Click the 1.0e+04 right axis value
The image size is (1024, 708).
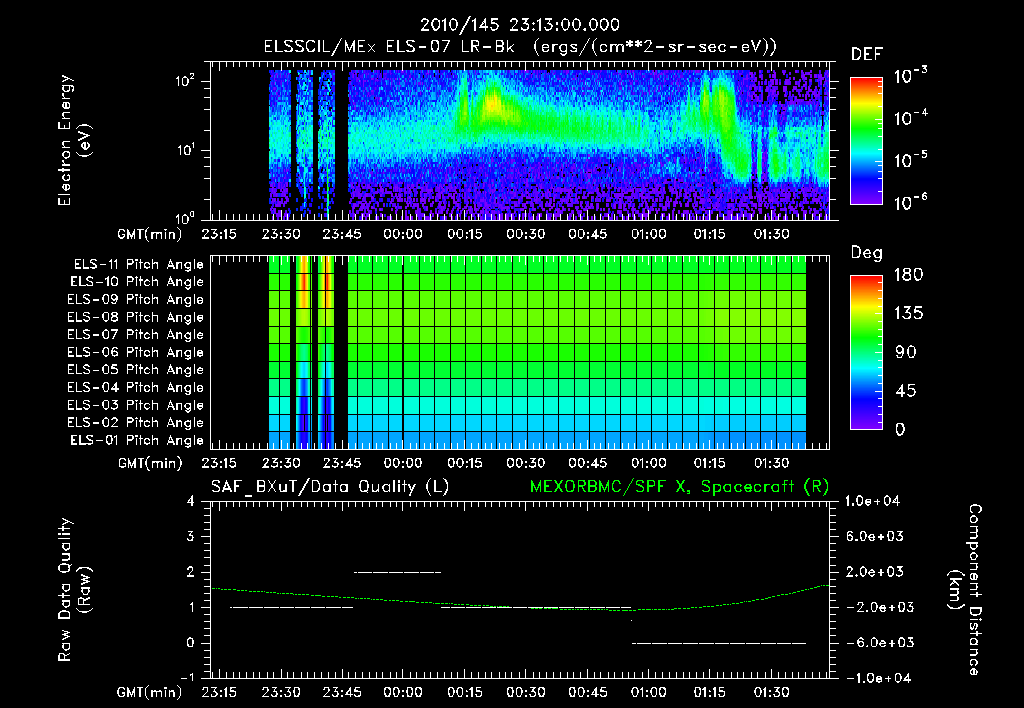pos(872,501)
